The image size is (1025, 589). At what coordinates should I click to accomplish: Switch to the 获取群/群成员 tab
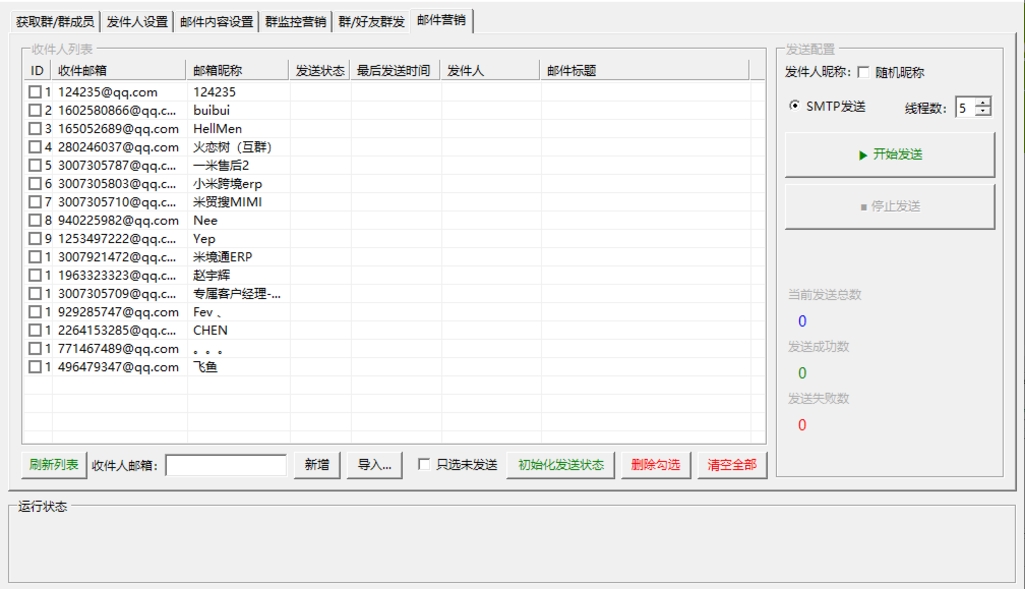[55, 22]
